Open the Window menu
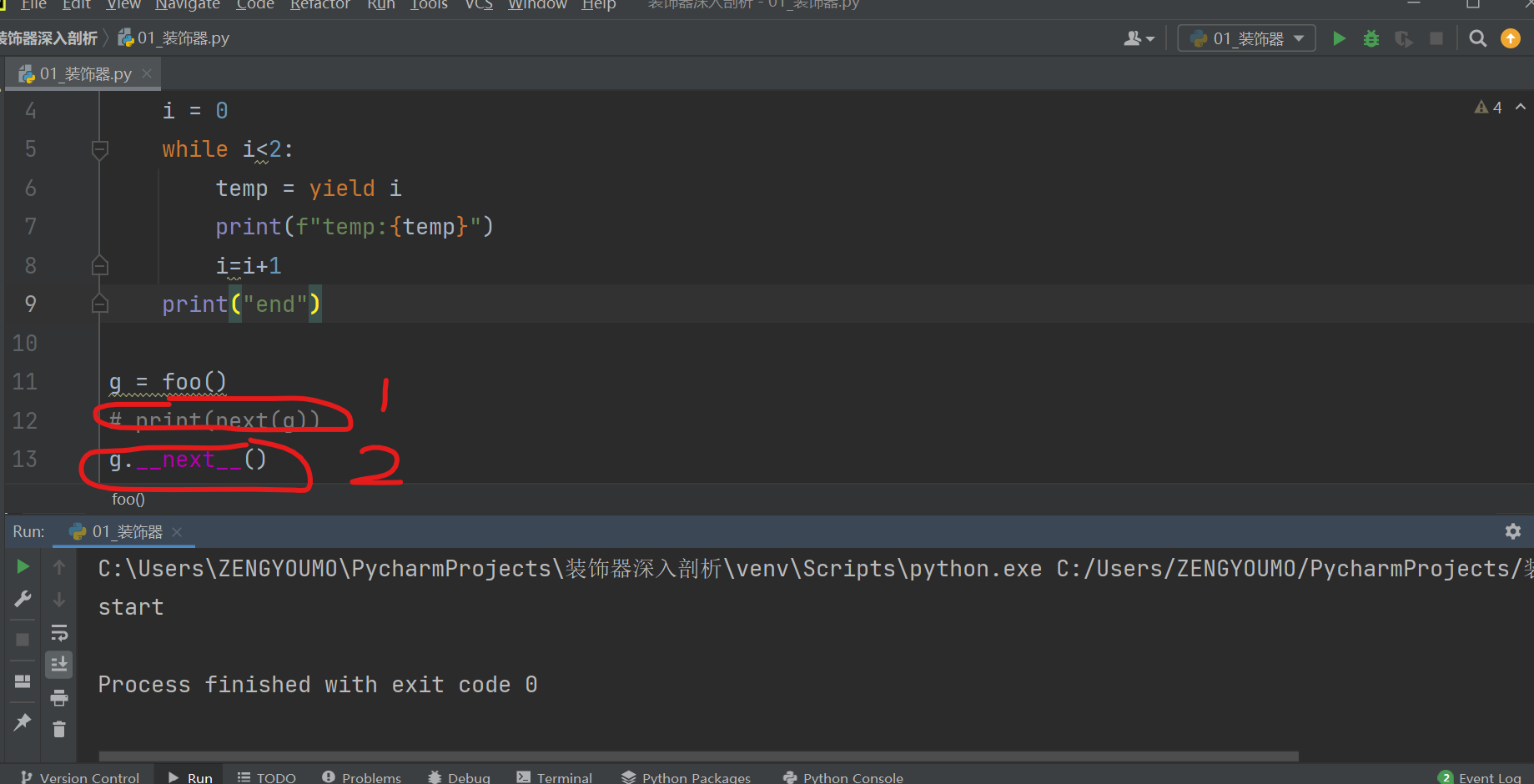This screenshot has height=784, width=1534. tap(537, 5)
